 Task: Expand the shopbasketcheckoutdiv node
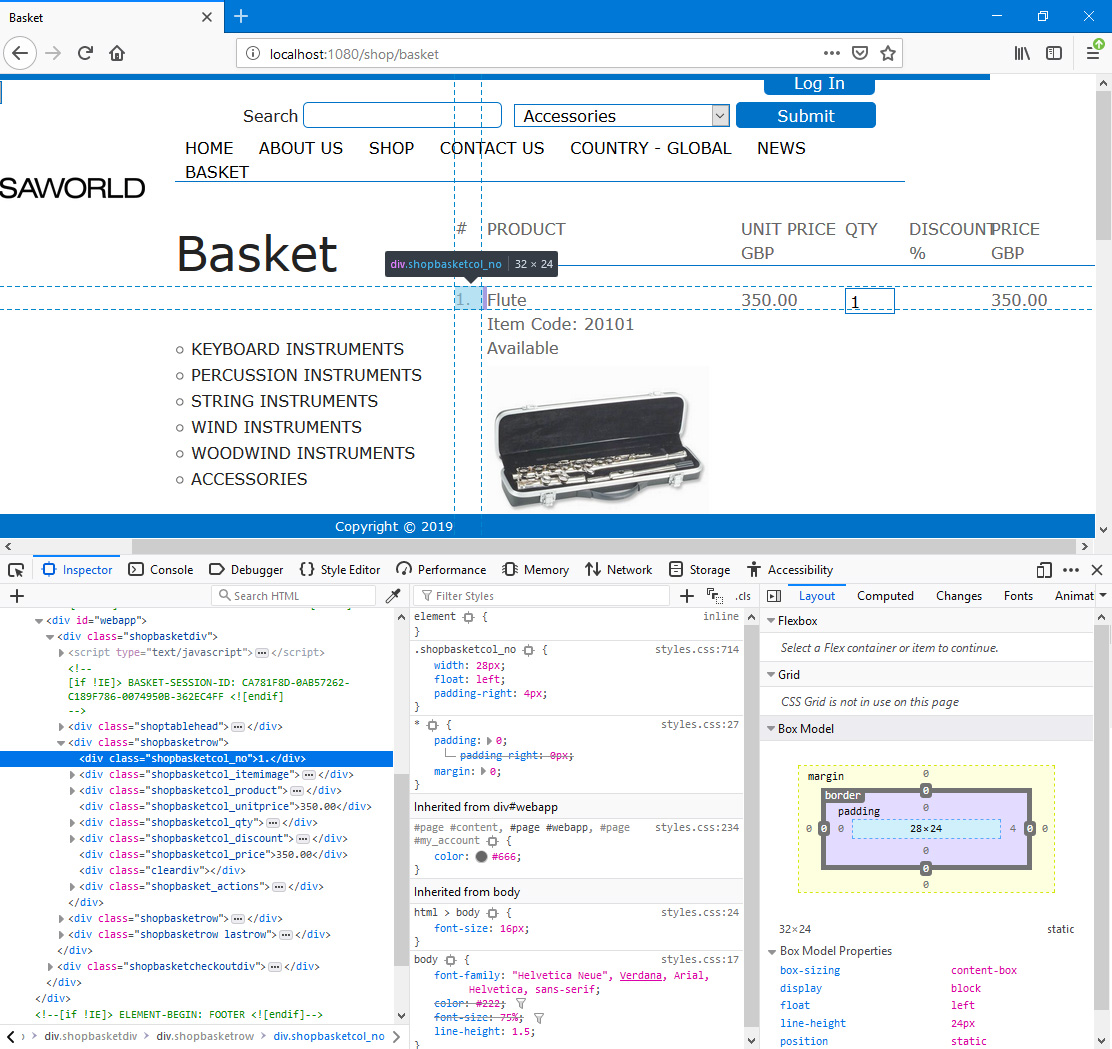[50, 966]
